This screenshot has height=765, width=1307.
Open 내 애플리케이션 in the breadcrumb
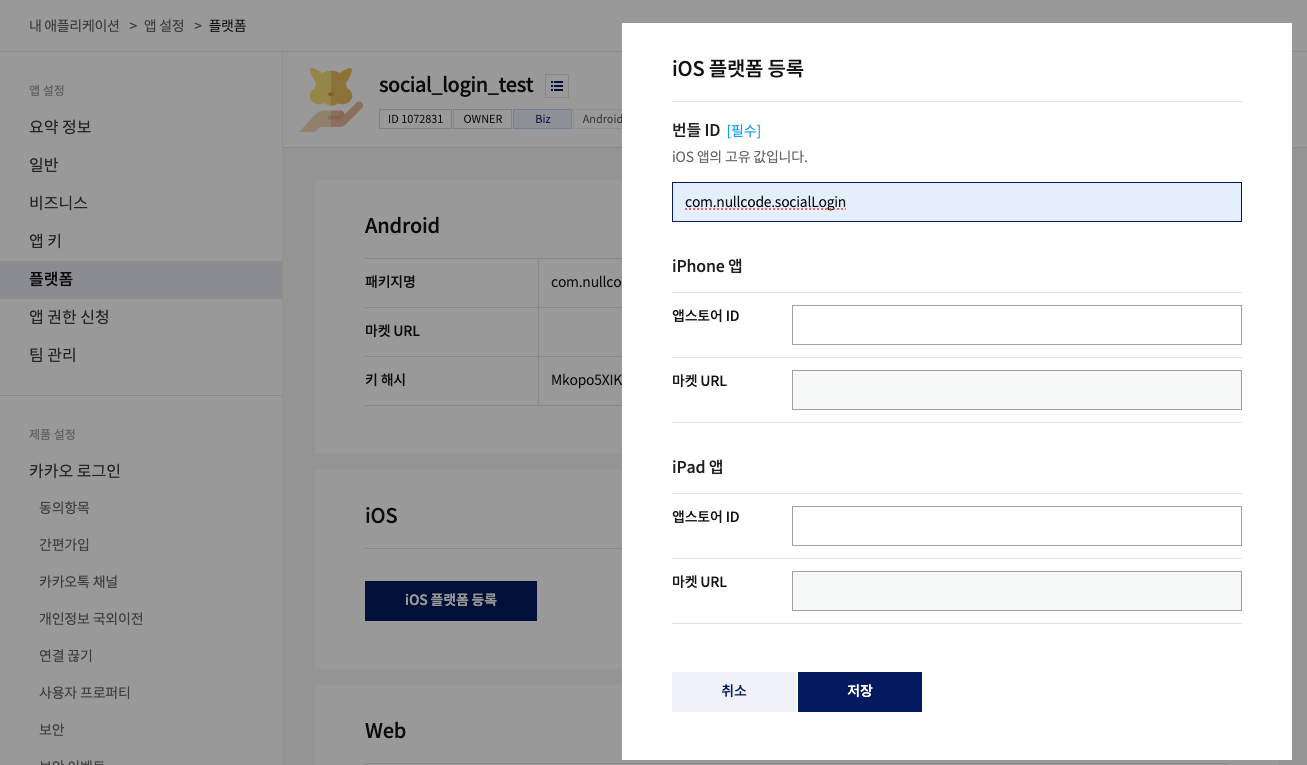pyautogui.click(x=75, y=25)
